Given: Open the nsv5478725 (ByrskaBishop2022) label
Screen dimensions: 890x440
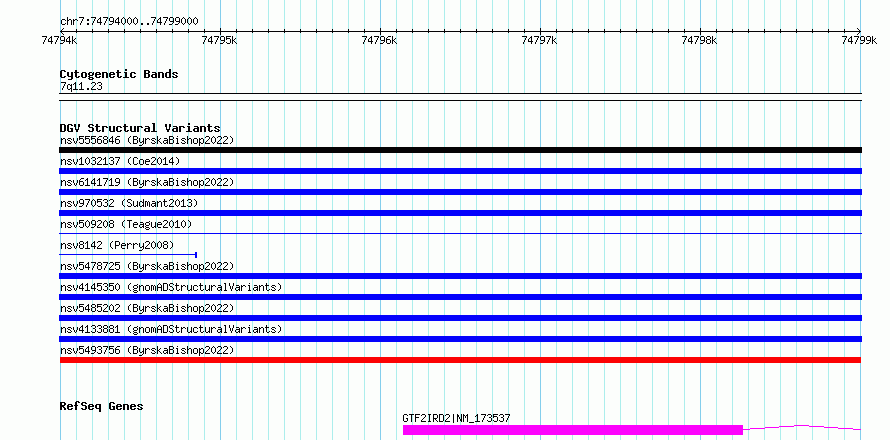Looking at the screenshot, I should 147,266.
